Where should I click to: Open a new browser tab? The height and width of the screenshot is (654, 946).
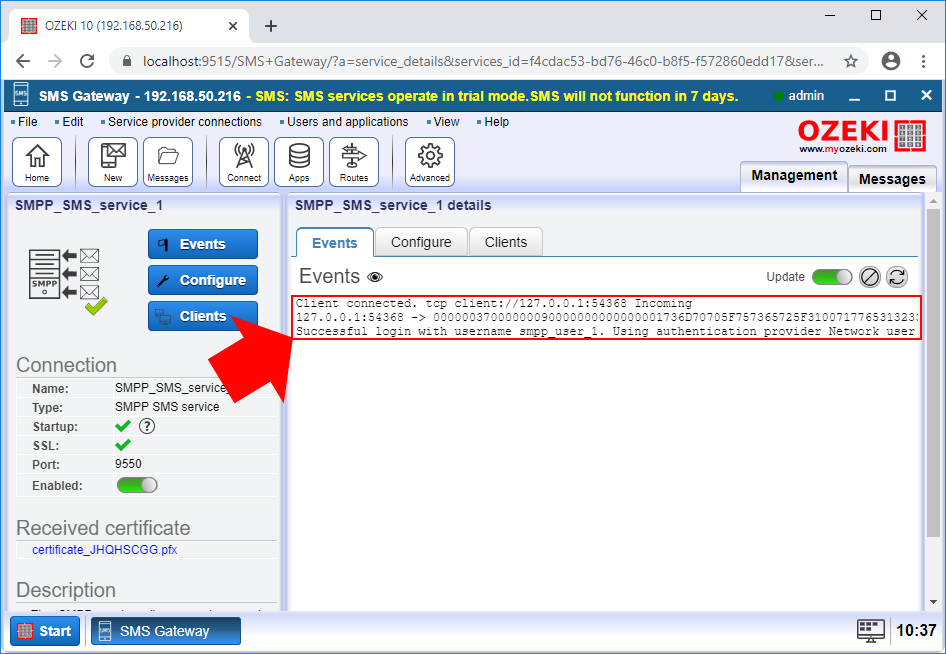pyautogui.click(x=271, y=26)
